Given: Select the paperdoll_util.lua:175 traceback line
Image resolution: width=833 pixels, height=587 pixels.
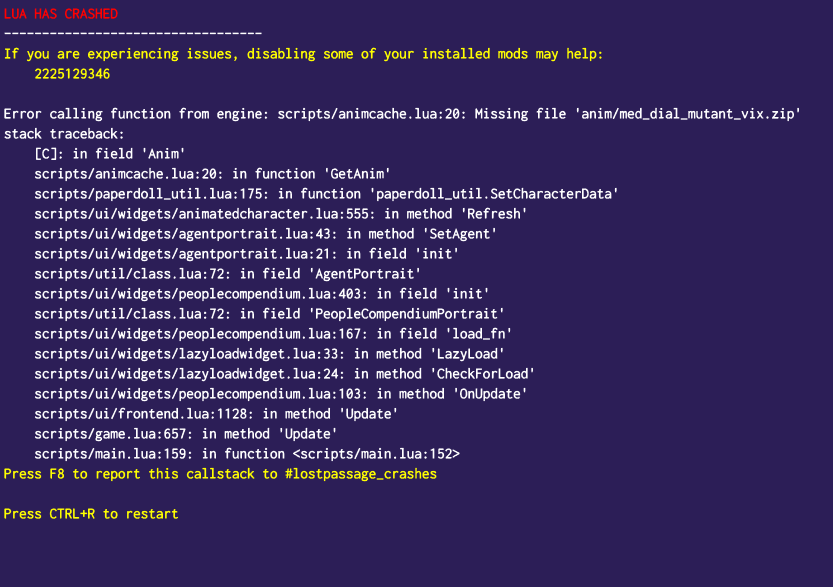Looking at the screenshot, I should tap(326, 194).
